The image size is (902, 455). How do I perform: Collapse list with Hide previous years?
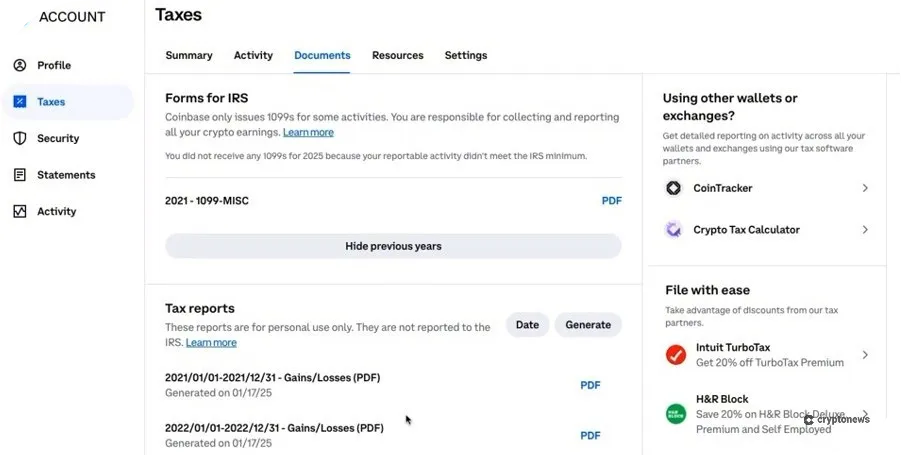[393, 246]
